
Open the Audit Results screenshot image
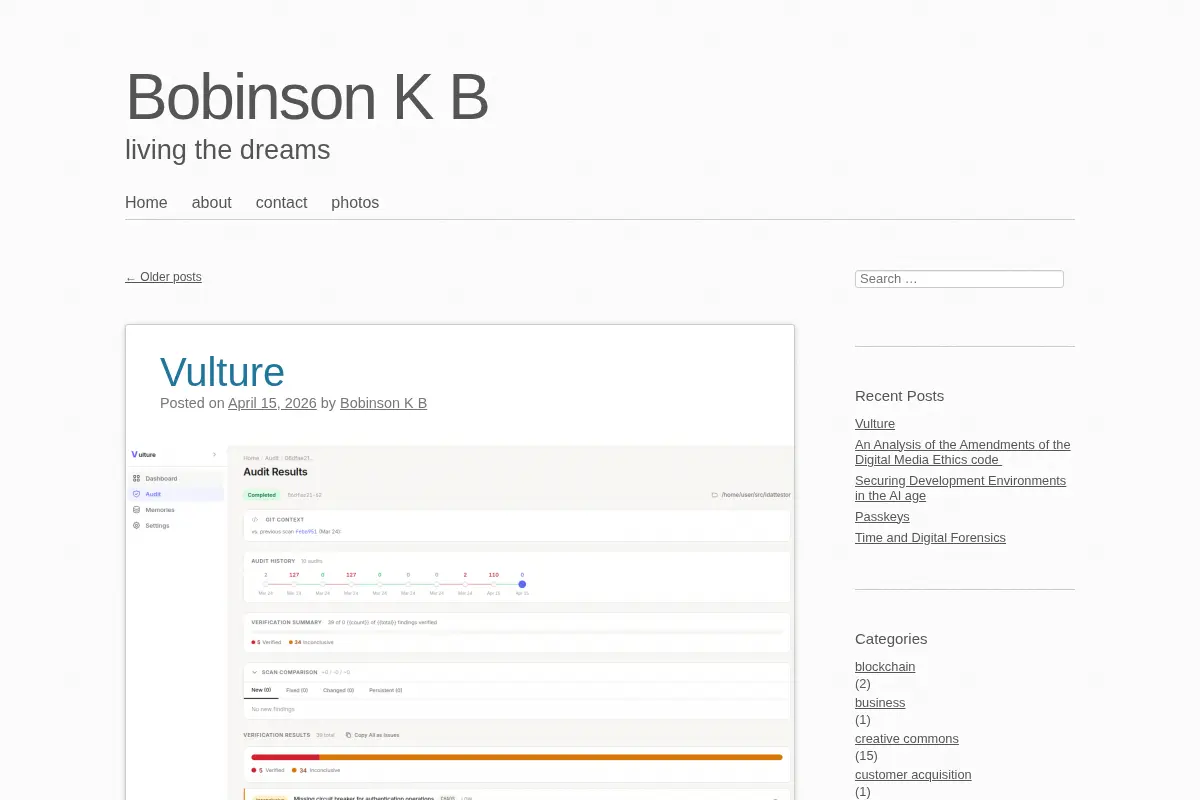click(460, 622)
